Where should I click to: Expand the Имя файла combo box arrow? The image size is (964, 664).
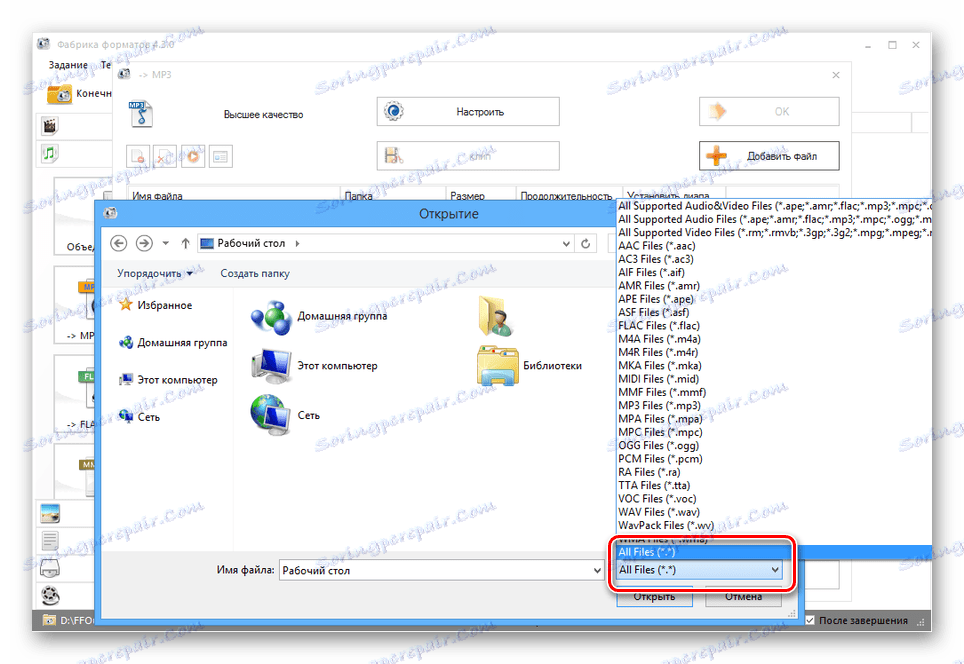point(596,571)
